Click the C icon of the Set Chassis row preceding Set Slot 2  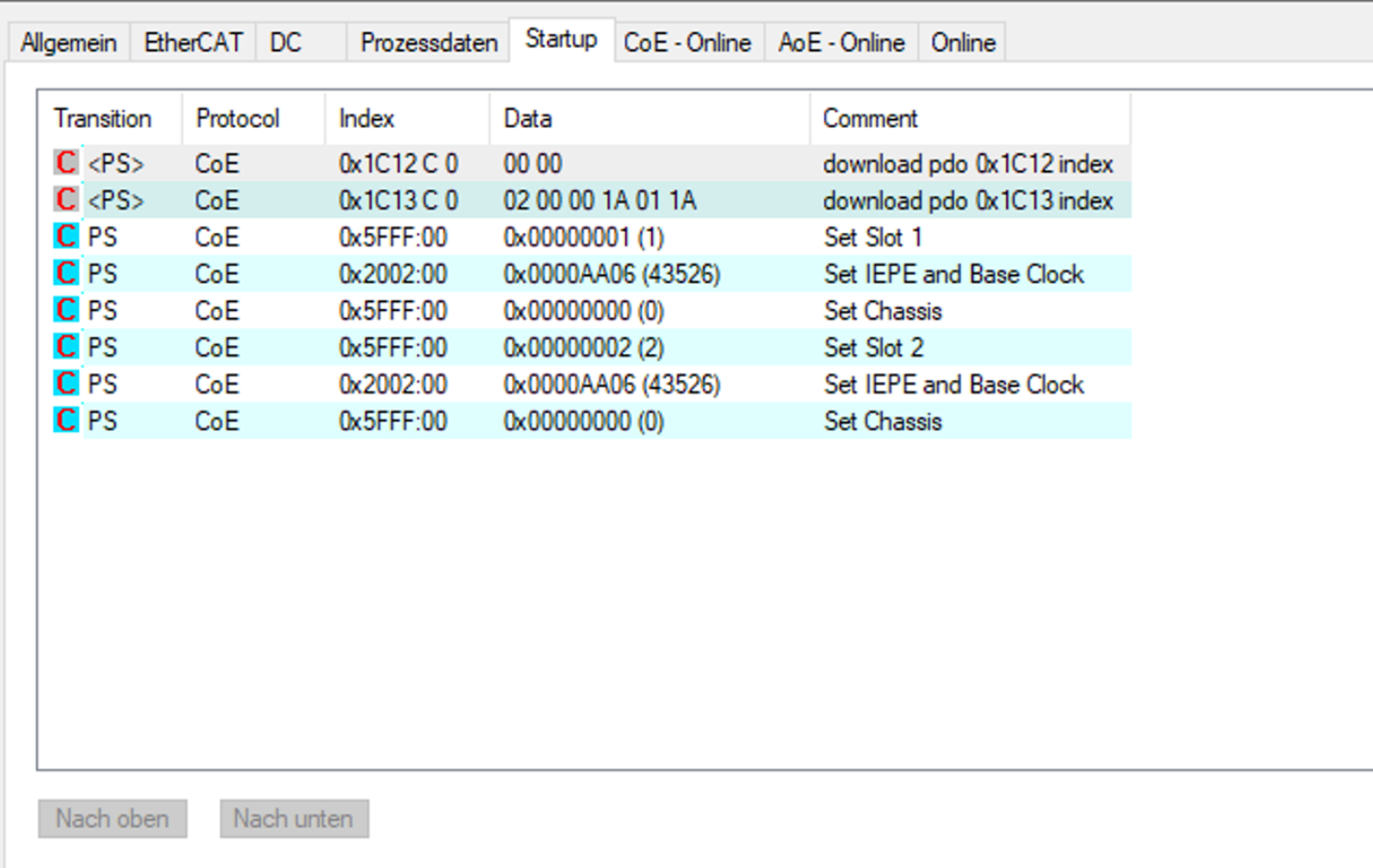point(65,310)
